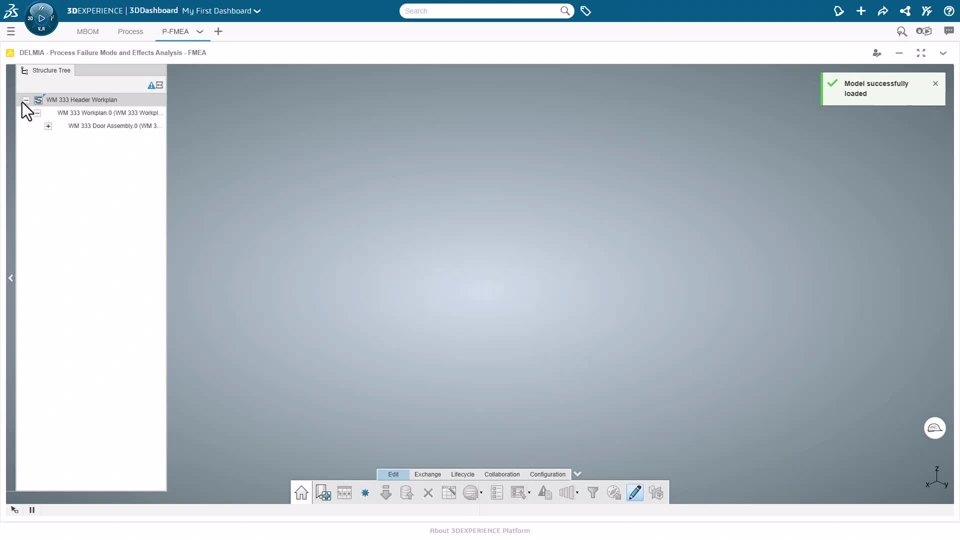Click the grid with pencil toolbar icon
Image resolution: width=960 pixels, height=540 pixels.
(449, 493)
